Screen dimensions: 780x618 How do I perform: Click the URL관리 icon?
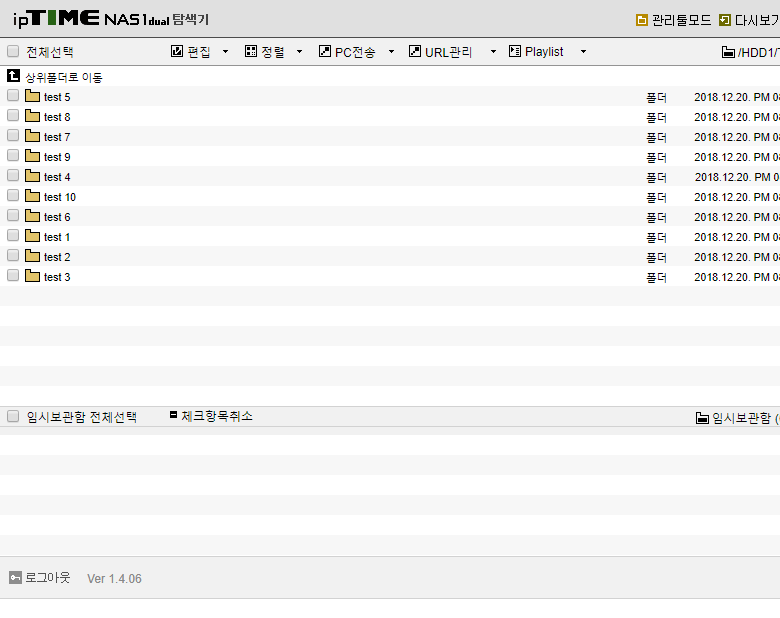(415, 51)
